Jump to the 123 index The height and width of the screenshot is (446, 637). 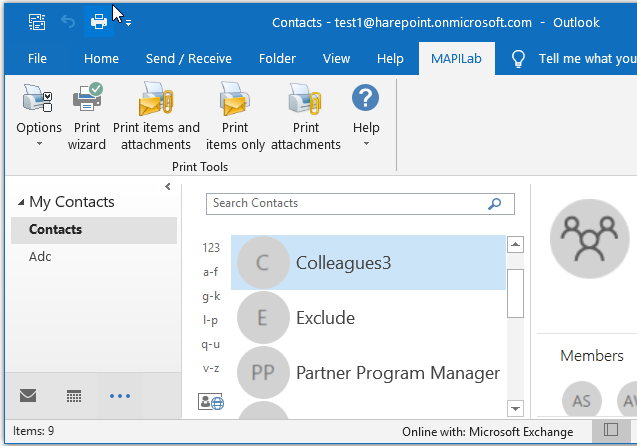(211, 247)
